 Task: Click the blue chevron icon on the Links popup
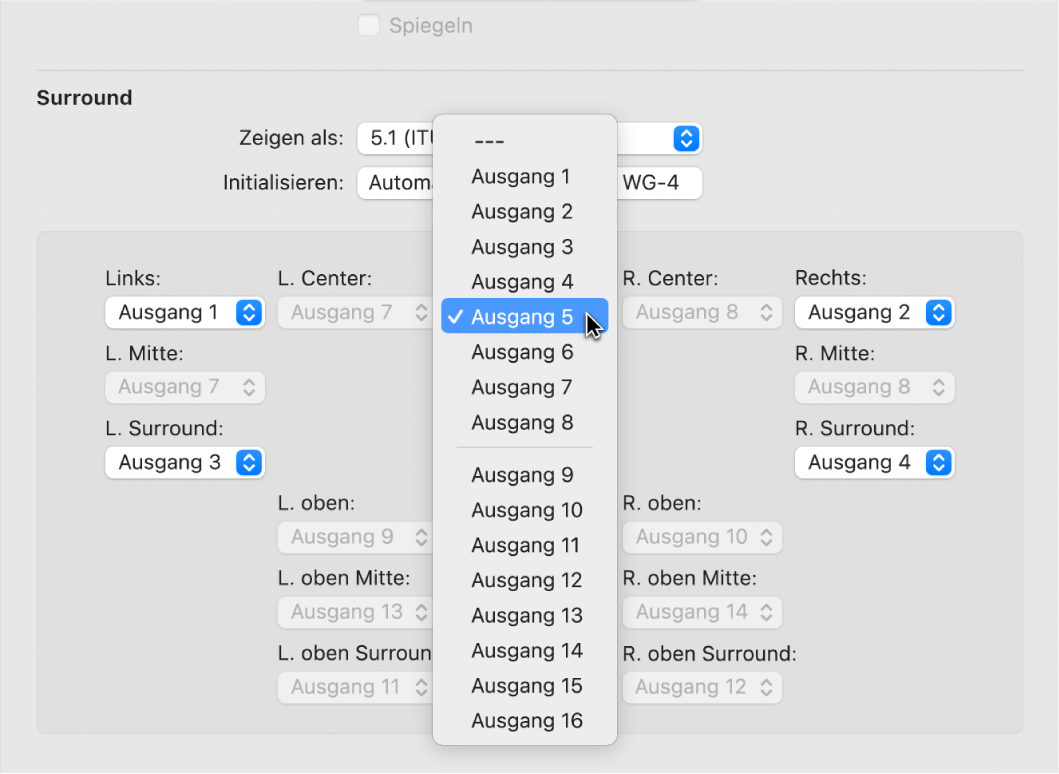250,312
